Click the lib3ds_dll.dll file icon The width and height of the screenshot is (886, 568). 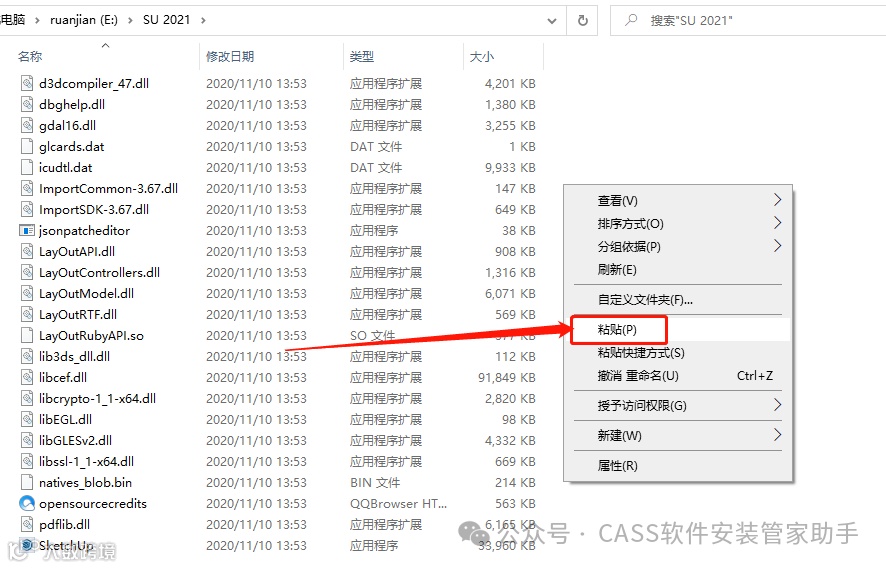(27, 357)
